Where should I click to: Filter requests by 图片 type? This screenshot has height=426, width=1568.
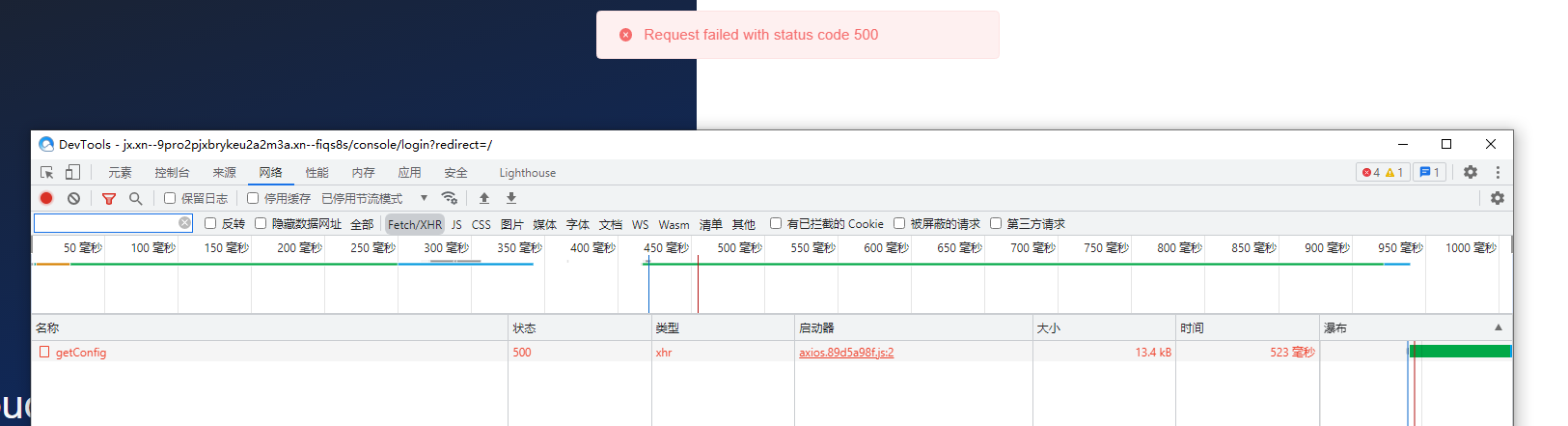click(x=512, y=224)
